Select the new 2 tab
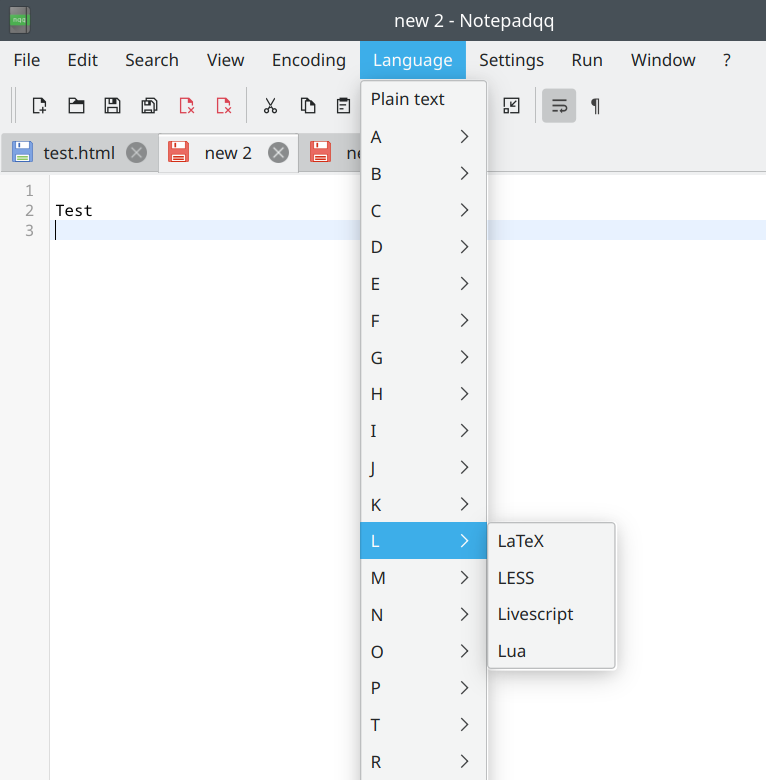This screenshot has width=766, height=780. 228,153
